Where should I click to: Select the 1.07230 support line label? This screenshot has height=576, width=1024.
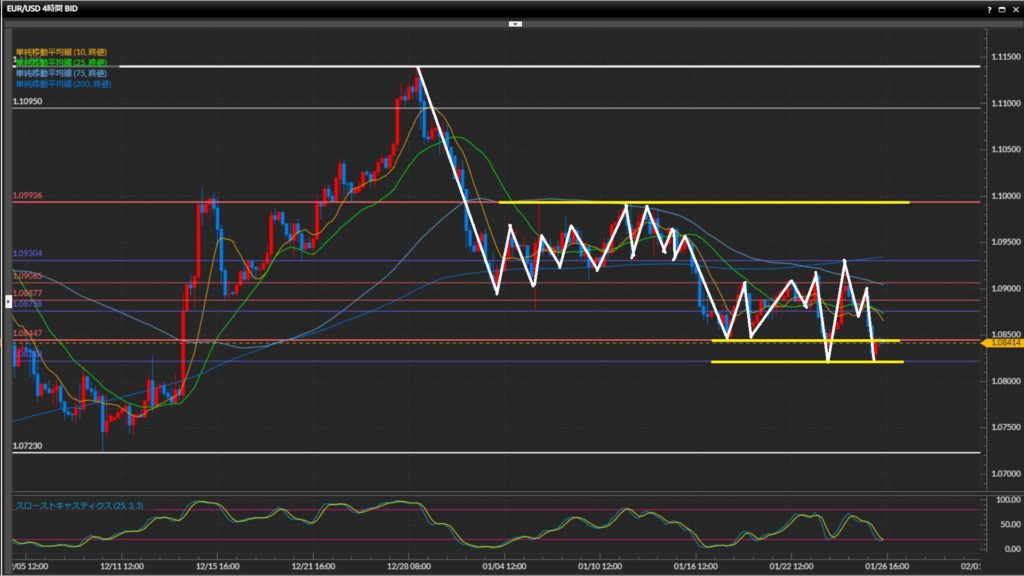pyautogui.click(x=27, y=446)
